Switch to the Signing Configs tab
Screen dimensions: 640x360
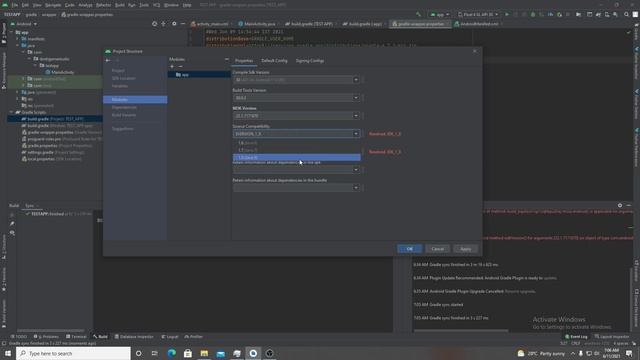(x=310, y=60)
